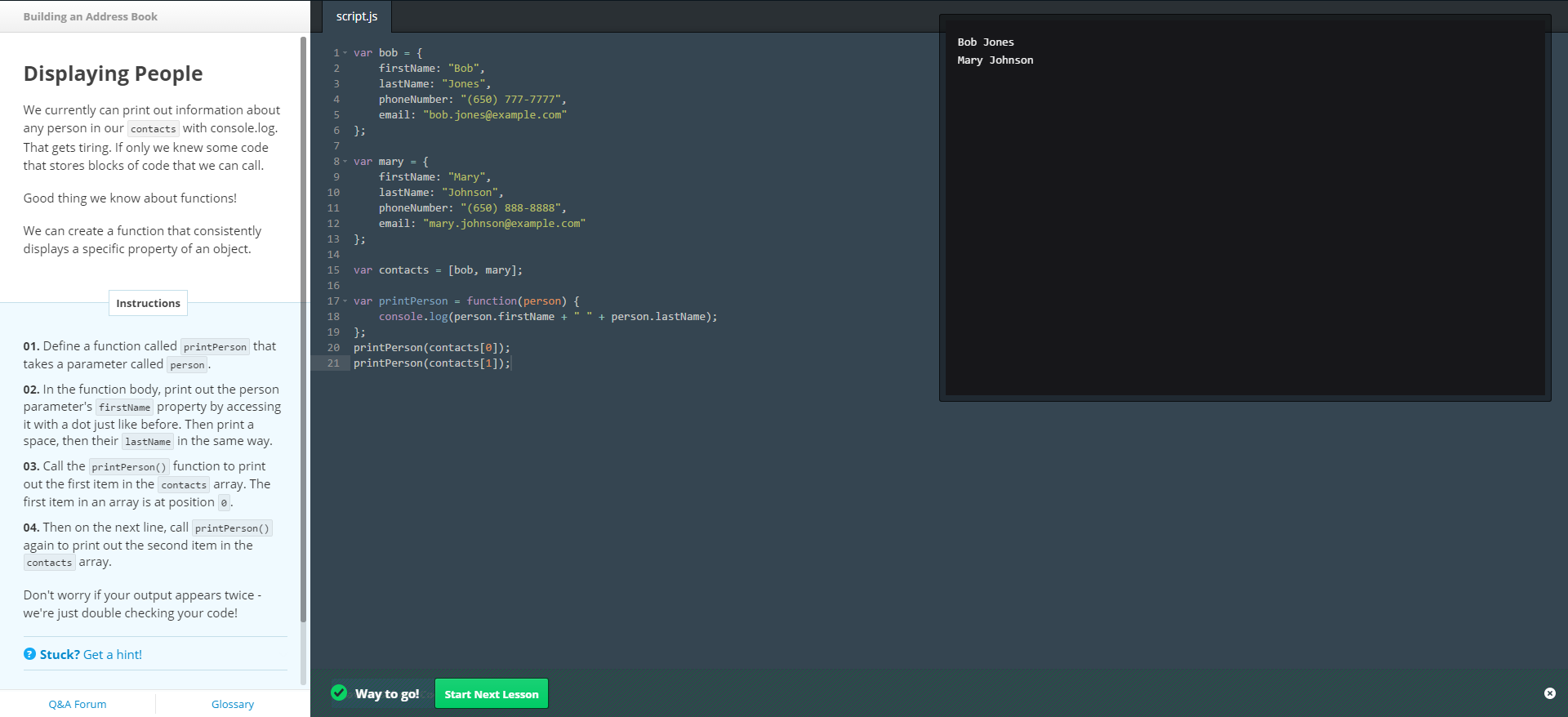Click the "(650) 777-7777" phone string
Image resolution: width=1568 pixels, height=717 pixels.
(510, 100)
